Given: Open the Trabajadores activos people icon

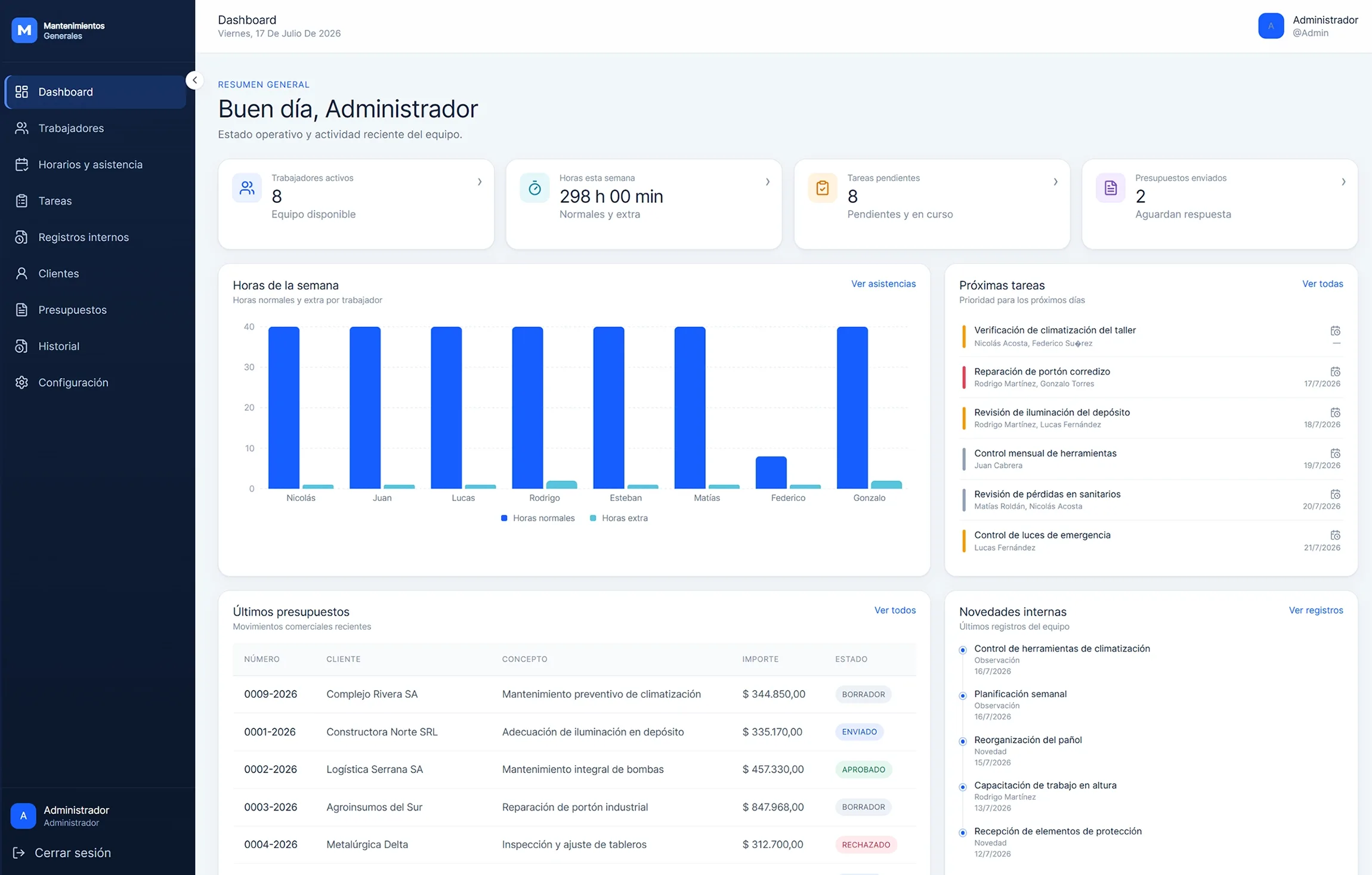Looking at the screenshot, I should click(247, 188).
